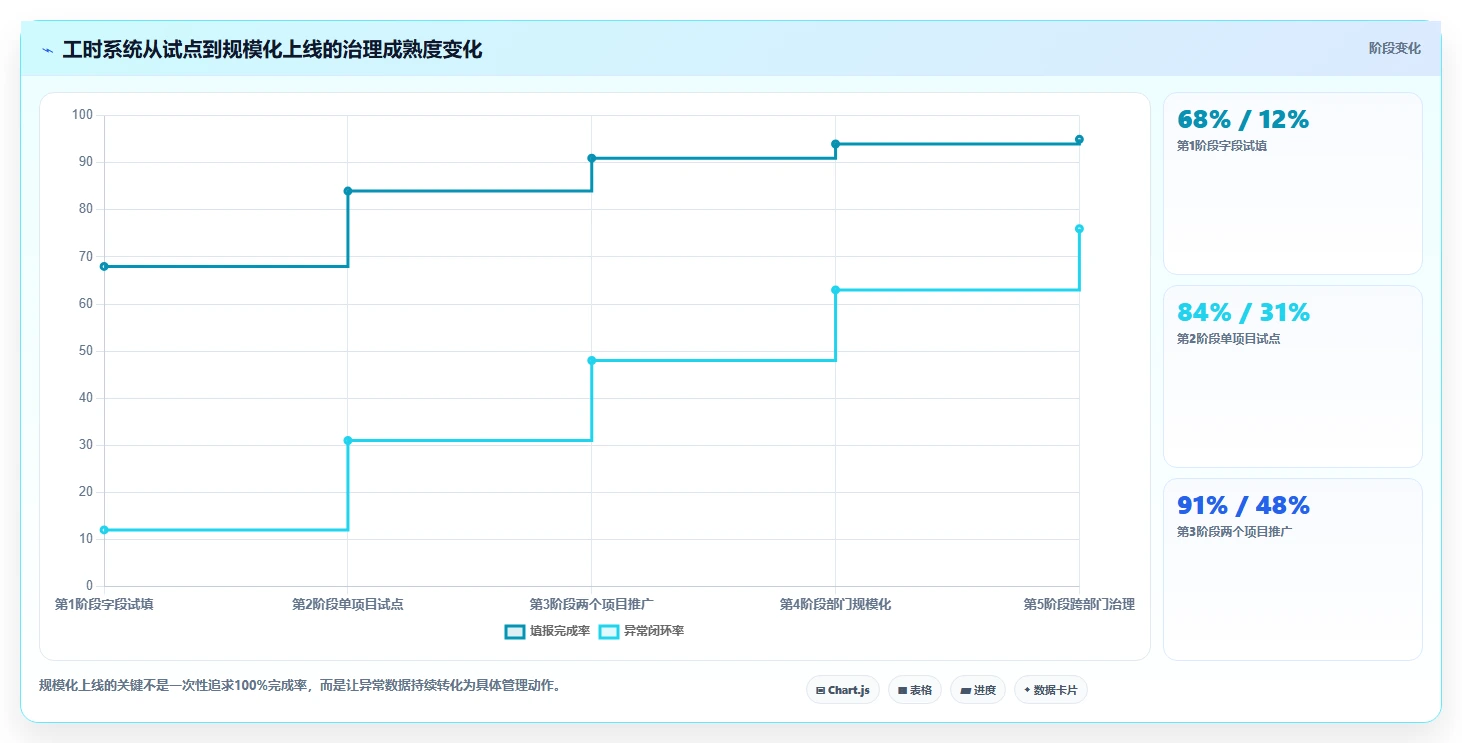Click the lightning icon beside the title

[47, 50]
